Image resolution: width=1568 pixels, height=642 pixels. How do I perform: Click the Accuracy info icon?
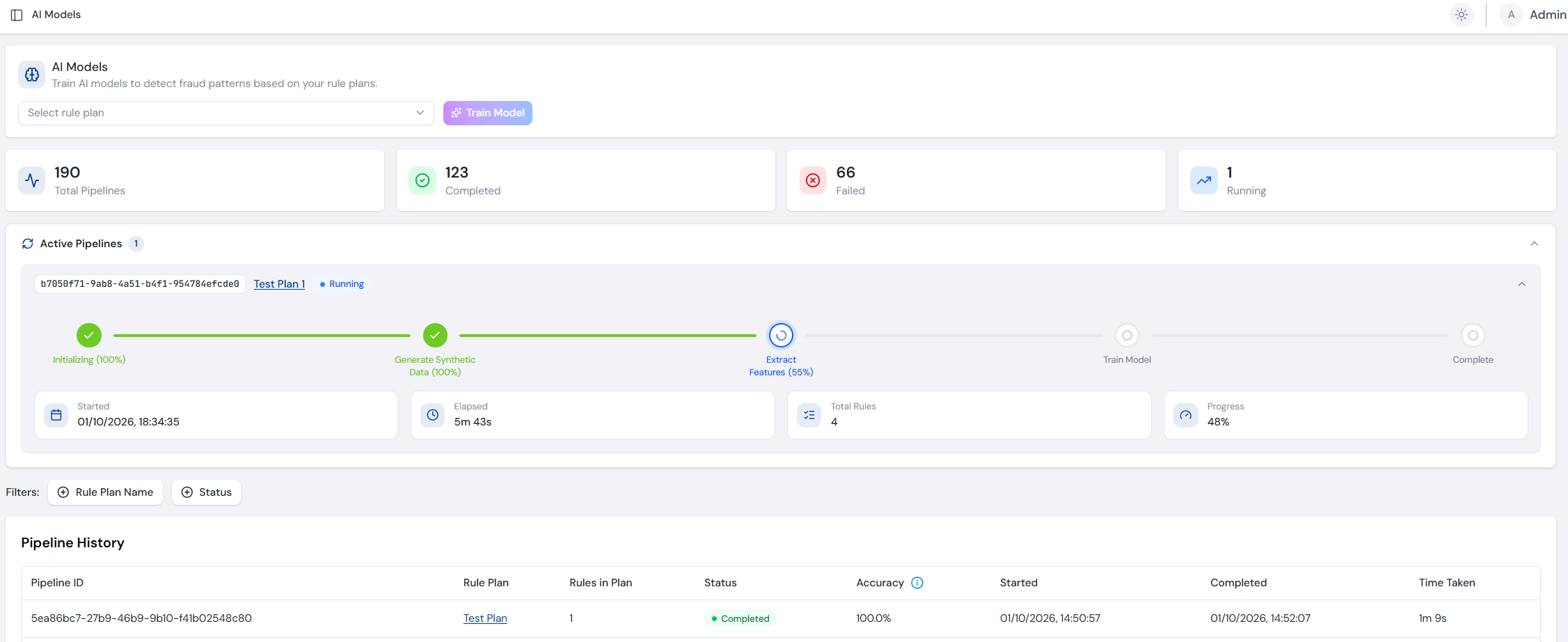pyautogui.click(x=917, y=583)
